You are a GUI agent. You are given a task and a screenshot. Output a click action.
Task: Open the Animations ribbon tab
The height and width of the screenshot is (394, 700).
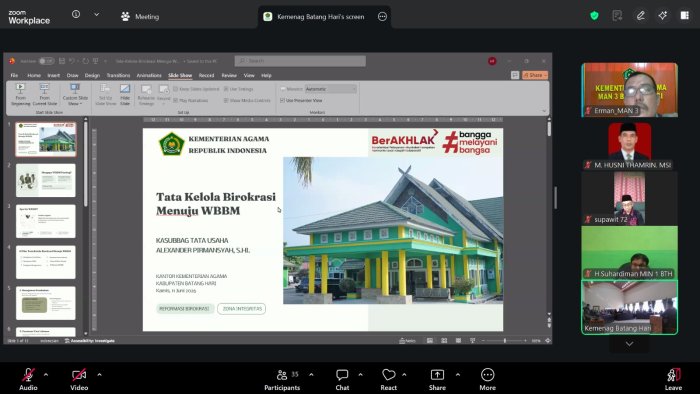(149, 75)
